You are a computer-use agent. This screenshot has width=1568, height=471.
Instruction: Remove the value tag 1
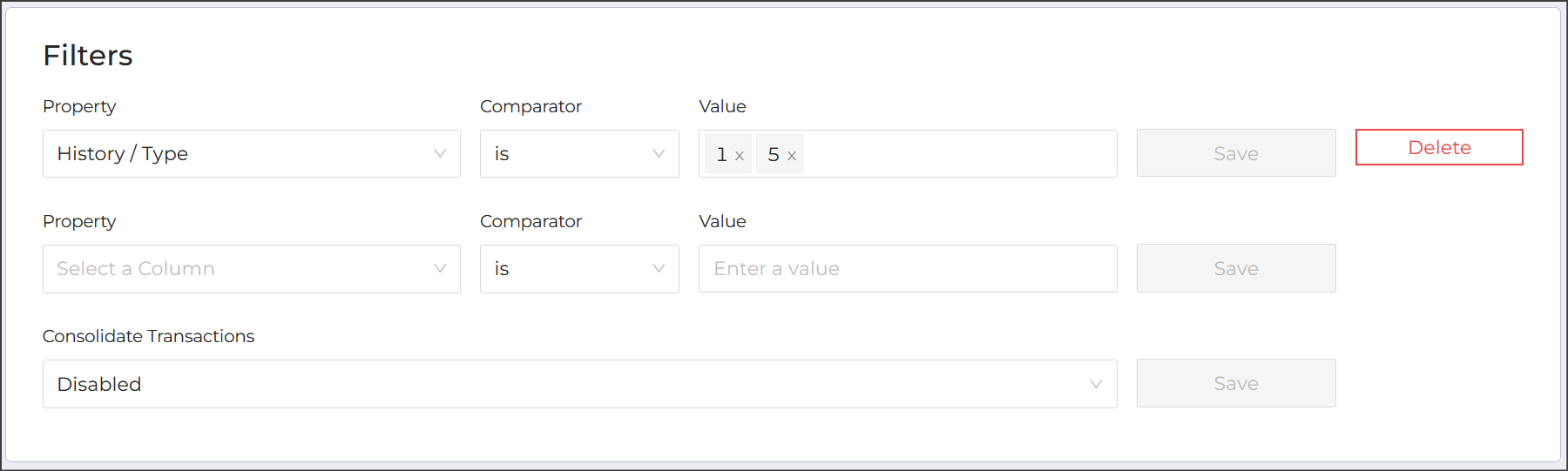(740, 156)
